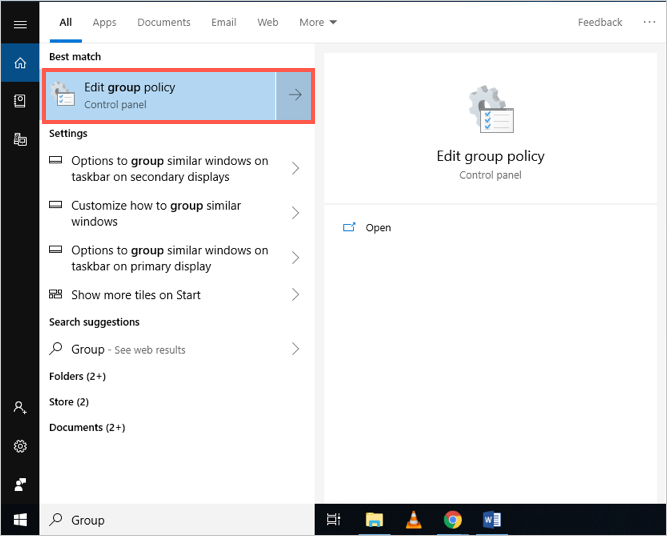
Task: Click the Task View icon
Action: pyautogui.click(x=334, y=519)
